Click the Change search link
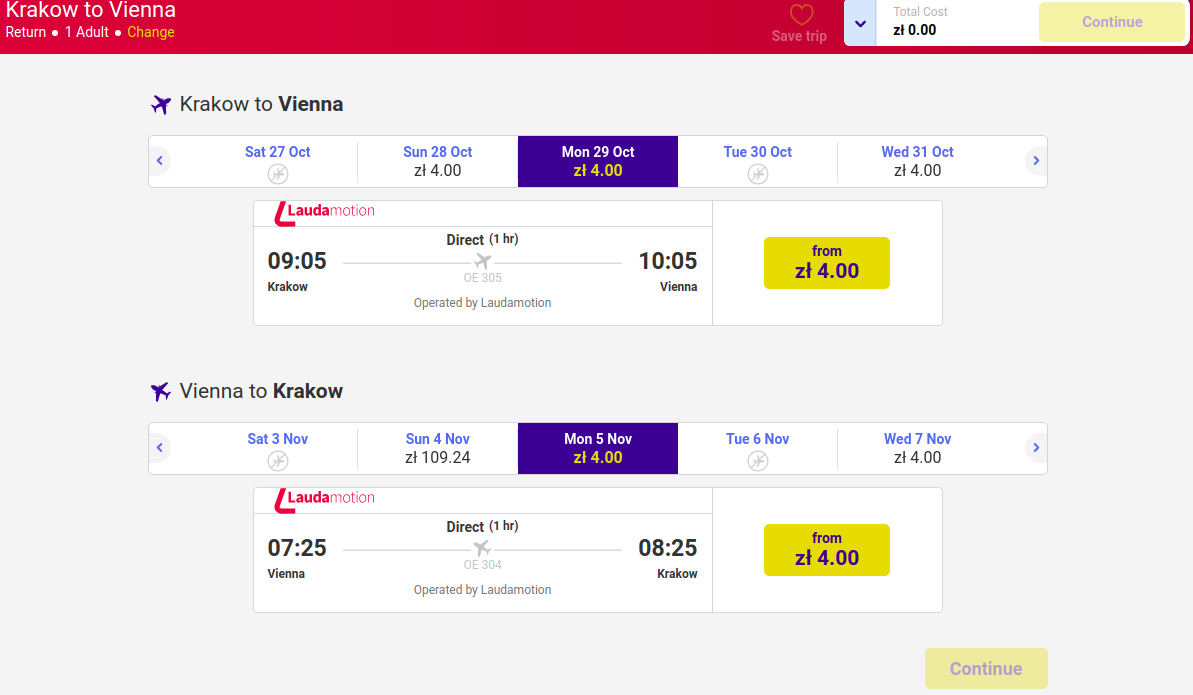This screenshot has width=1193, height=695. coord(151,32)
